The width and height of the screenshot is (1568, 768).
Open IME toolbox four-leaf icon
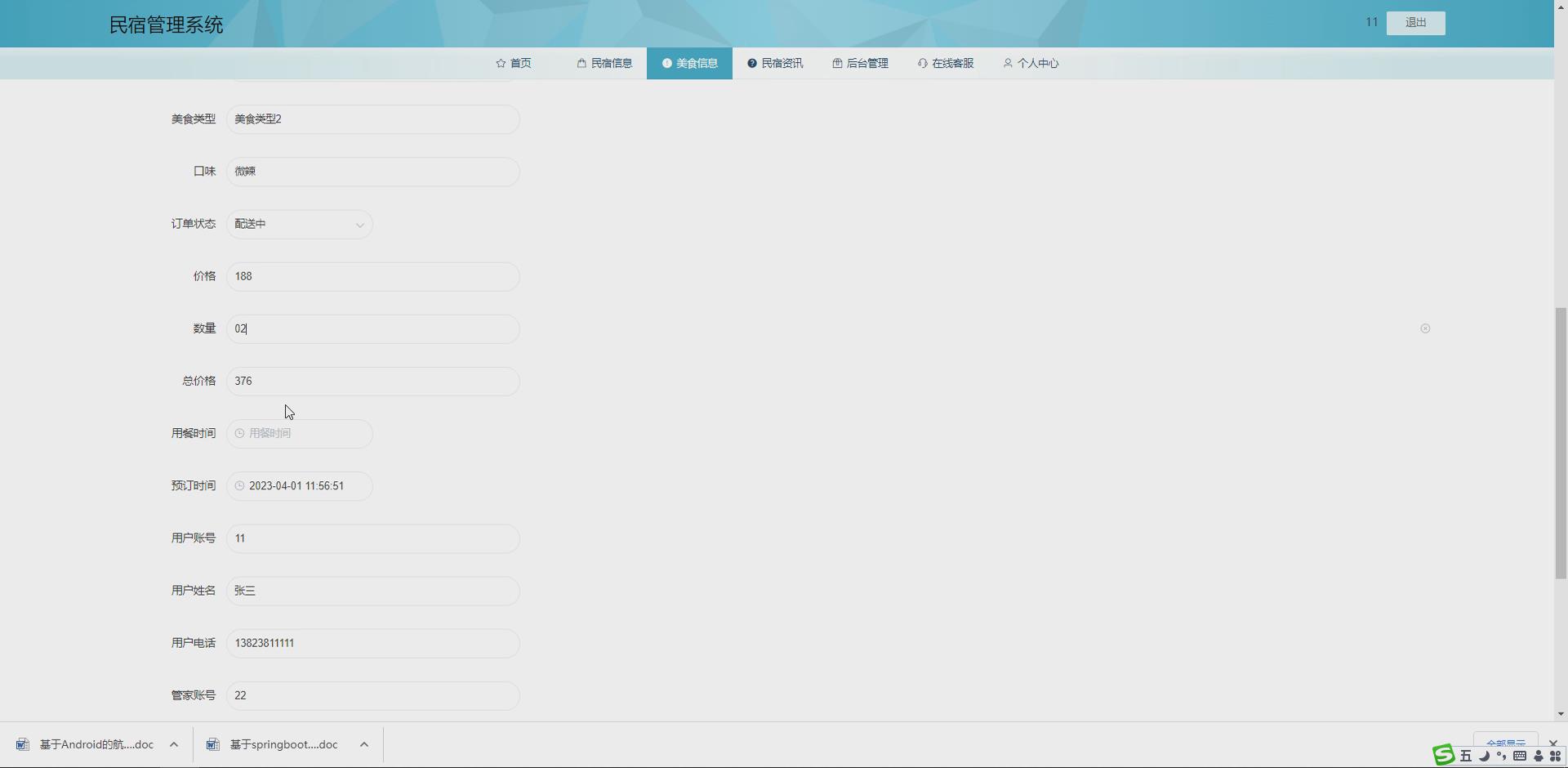click(1556, 756)
